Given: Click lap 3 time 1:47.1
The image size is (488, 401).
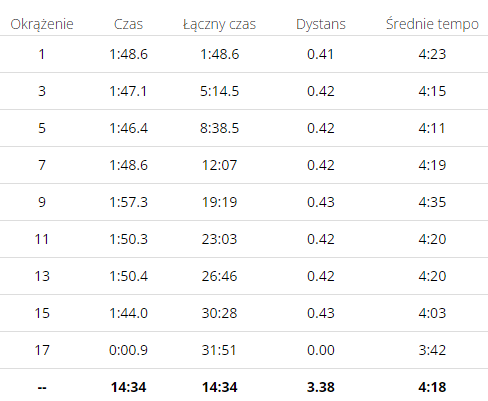Looking at the screenshot, I should [128, 91].
